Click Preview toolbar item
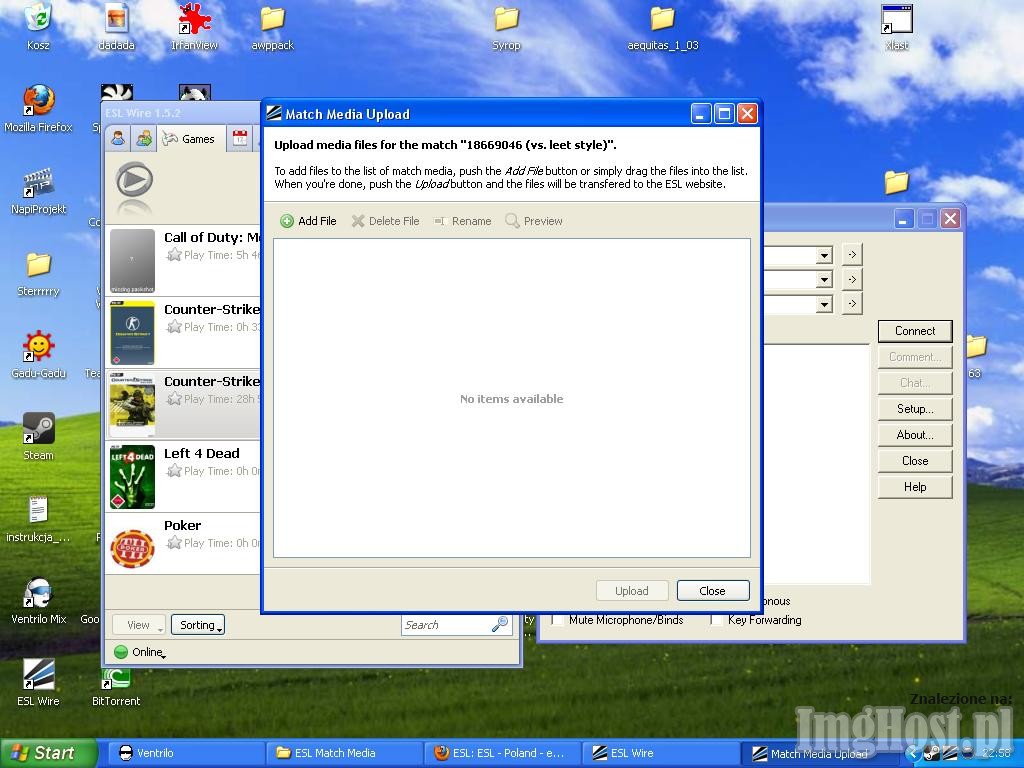Screen dimensions: 1024x768 pyautogui.click(x=534, y=221)
